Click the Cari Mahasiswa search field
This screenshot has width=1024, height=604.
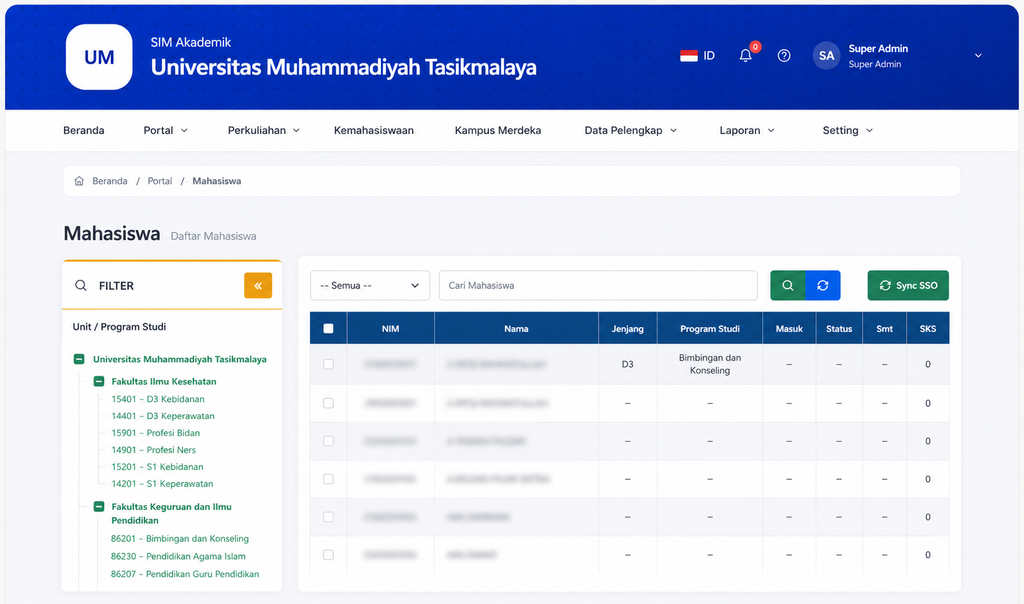(x=598, y=285)
